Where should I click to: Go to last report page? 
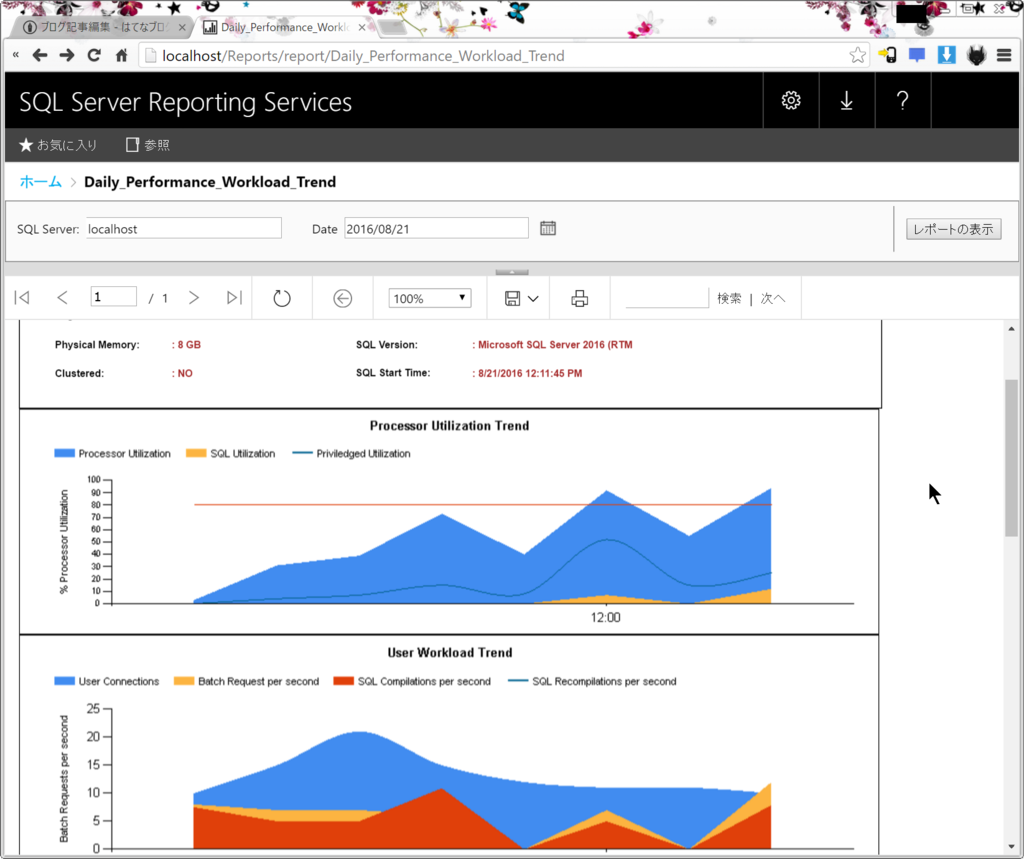234,298
